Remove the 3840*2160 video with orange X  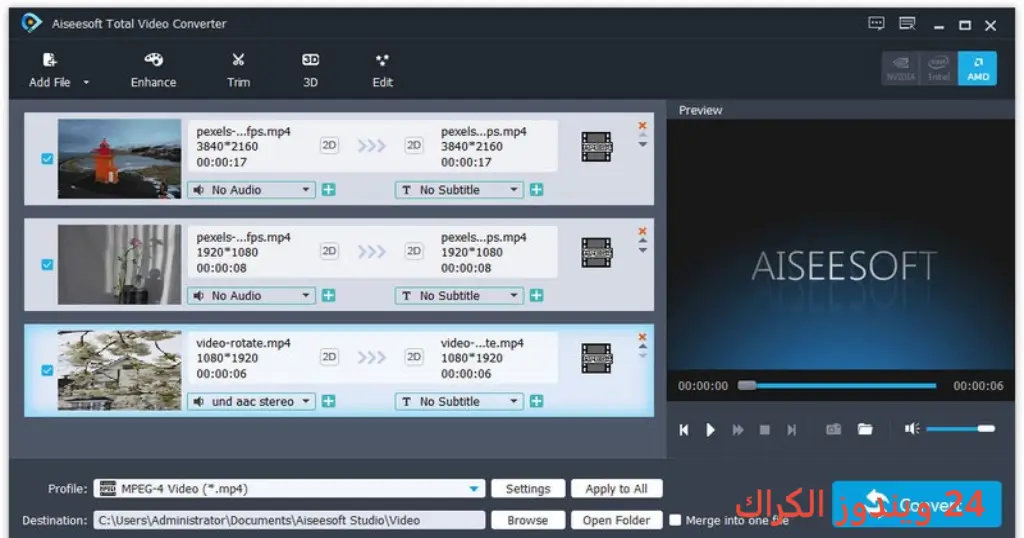642,125
